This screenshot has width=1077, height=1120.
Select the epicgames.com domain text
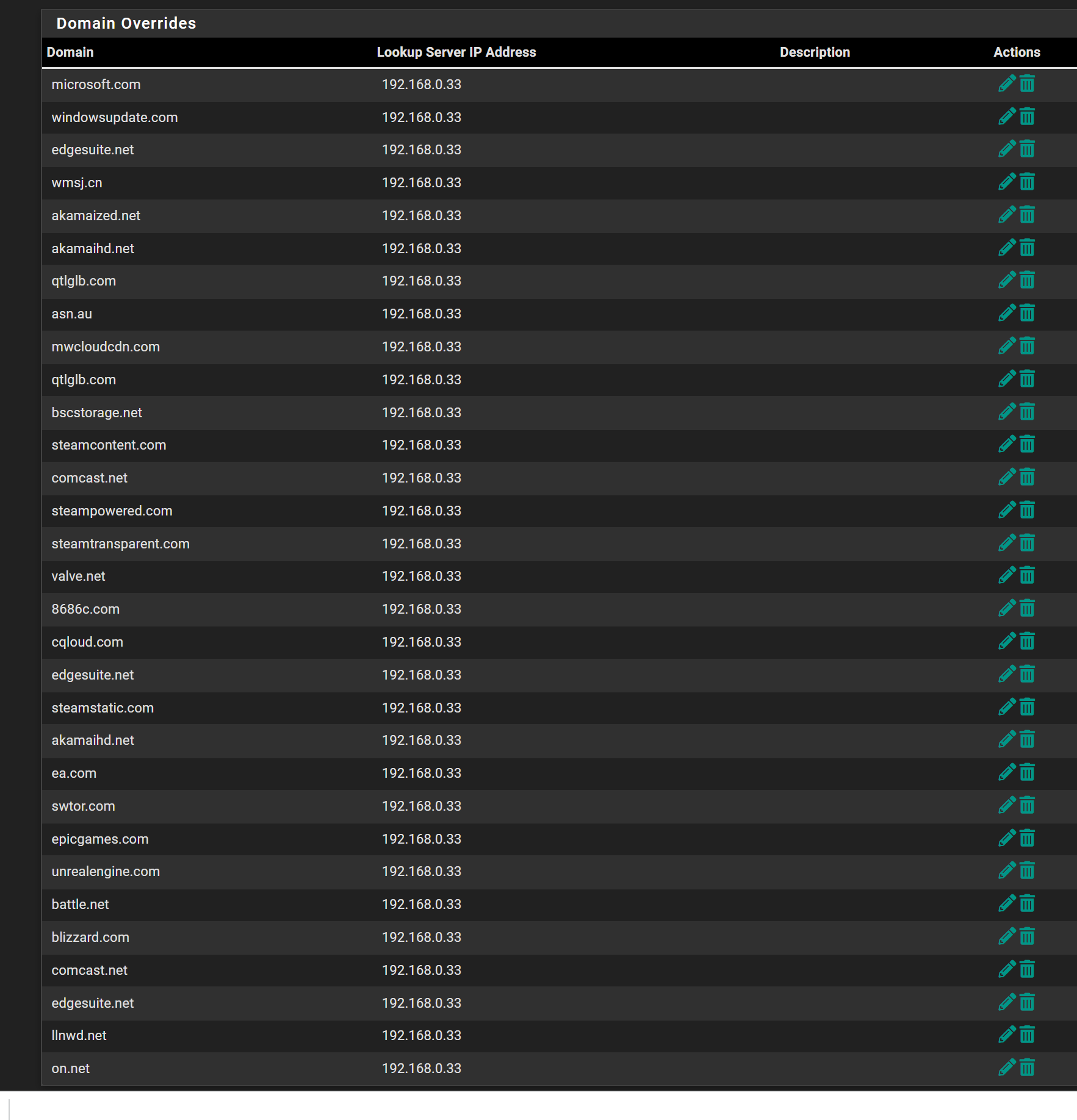100,839
